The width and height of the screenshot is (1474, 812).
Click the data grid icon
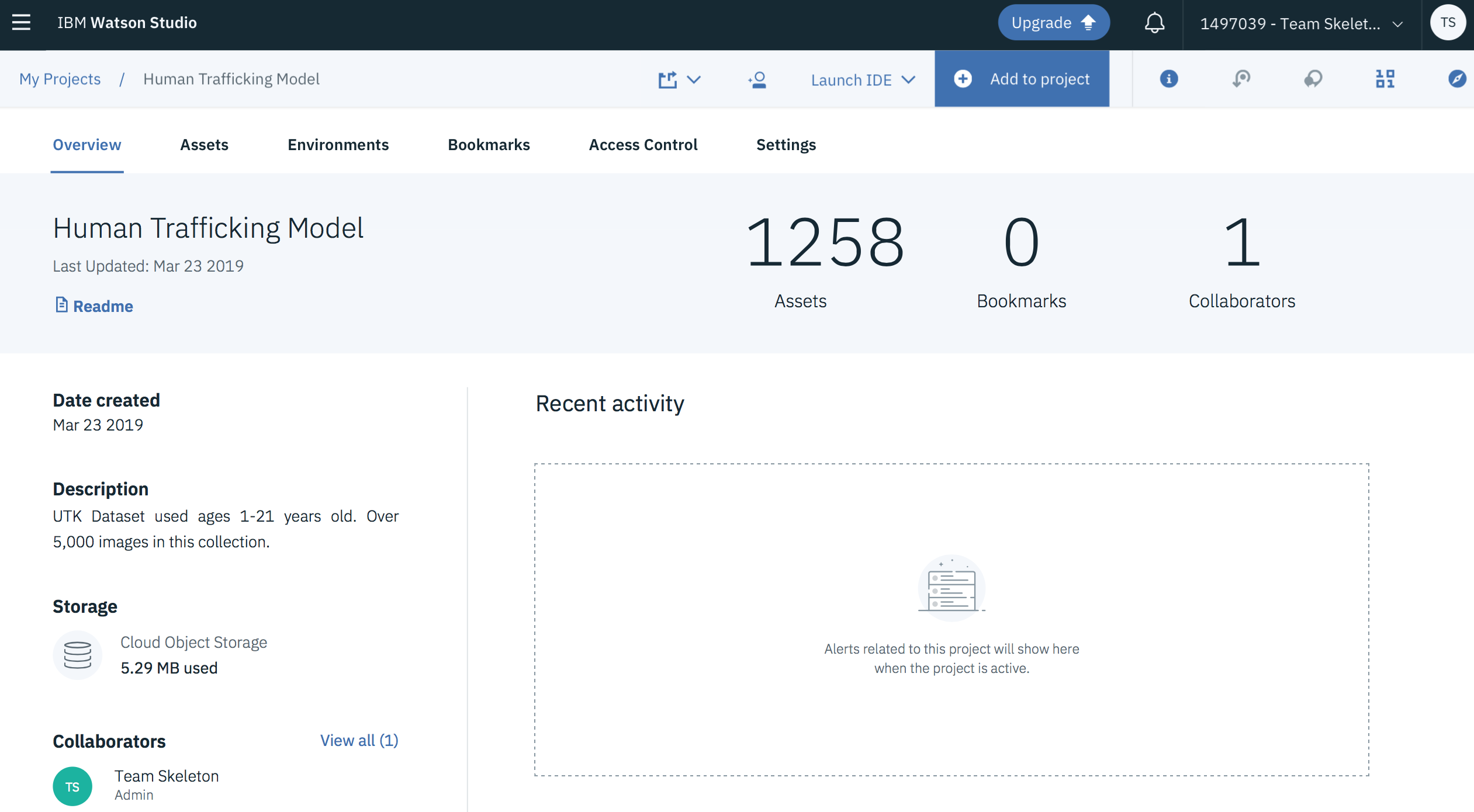tap(1385, 79)
